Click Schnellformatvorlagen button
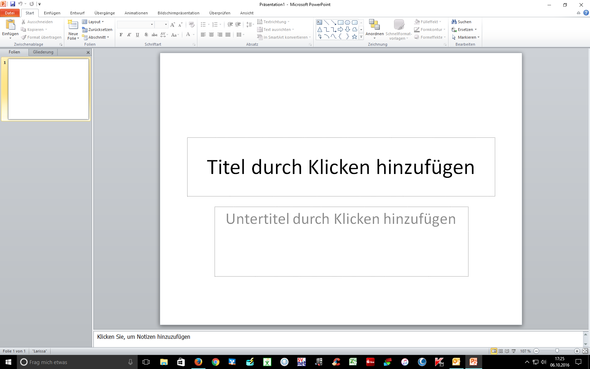The height and width of the screenshot is (369, 590). (x=398, y=29)
